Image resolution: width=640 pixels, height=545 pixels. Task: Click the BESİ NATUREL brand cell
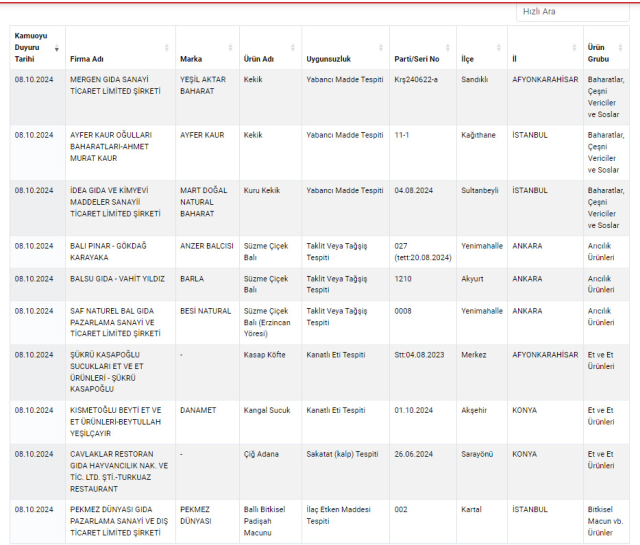(205, 311)
